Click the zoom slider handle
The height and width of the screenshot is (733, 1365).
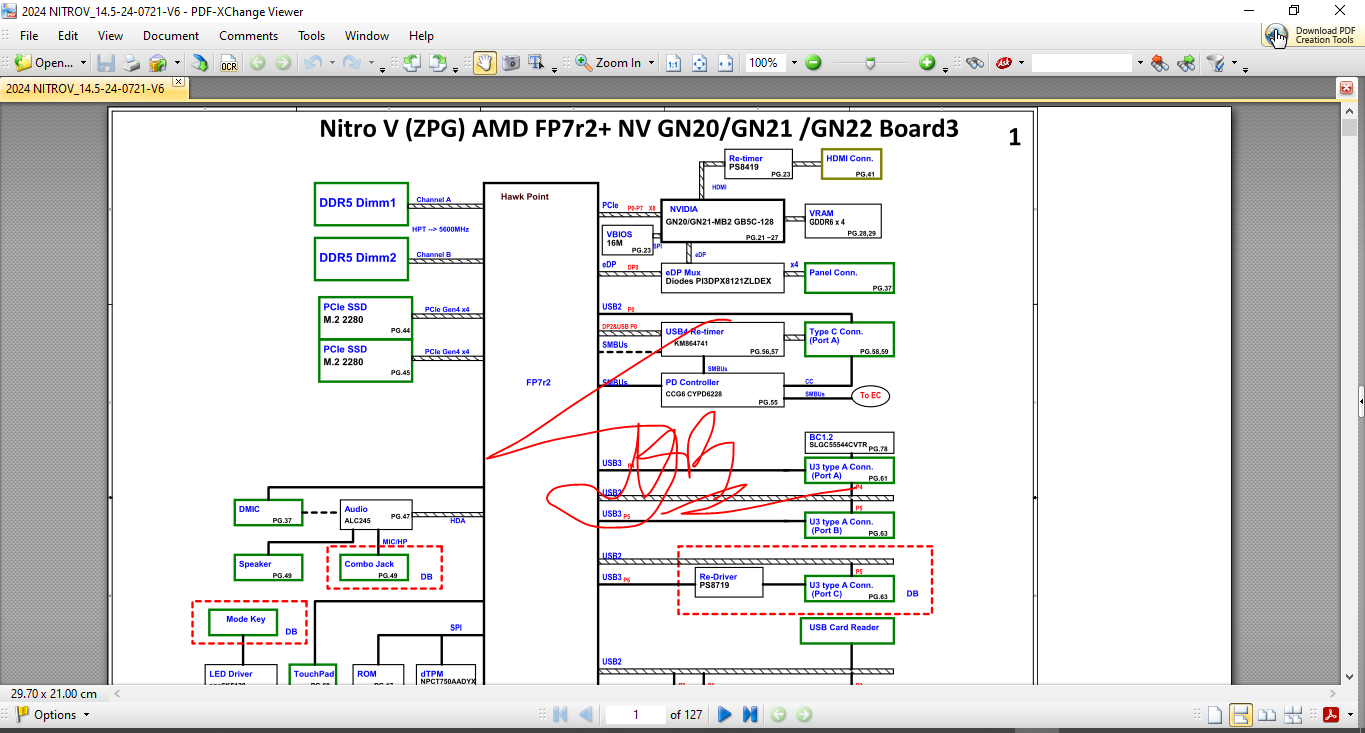click(x=870, y=62)
